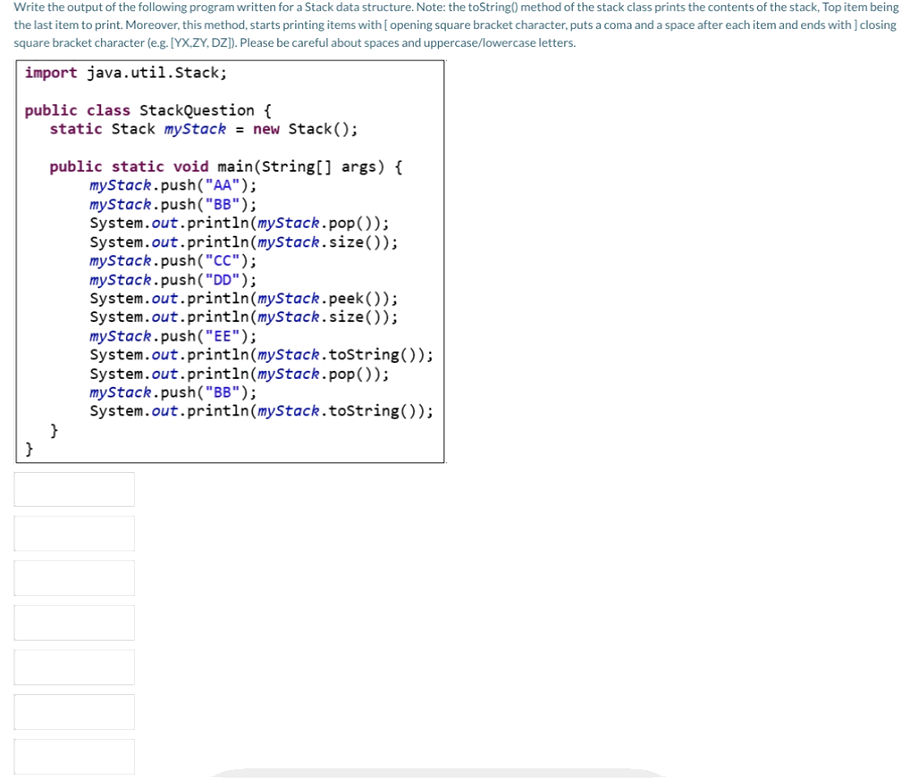Click the sixth answer input box
905x778 pixels.
(74, 711)
